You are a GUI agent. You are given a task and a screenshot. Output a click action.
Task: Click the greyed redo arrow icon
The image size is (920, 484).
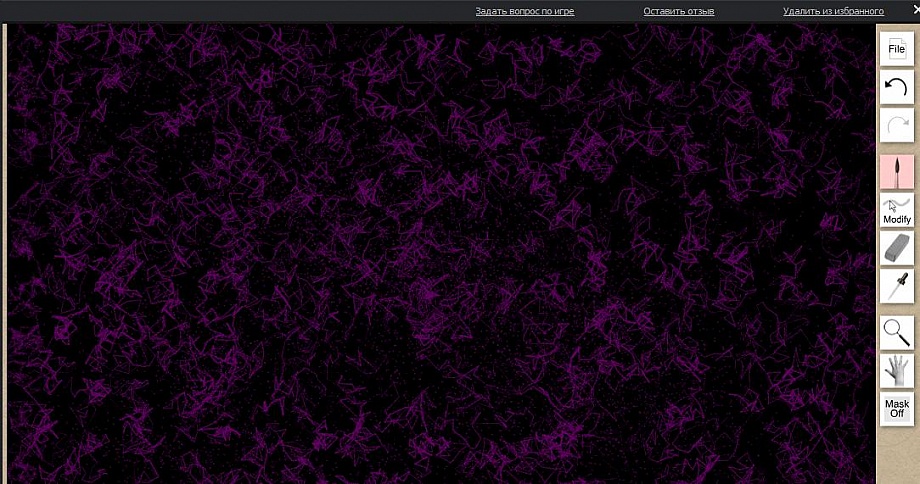897,125
